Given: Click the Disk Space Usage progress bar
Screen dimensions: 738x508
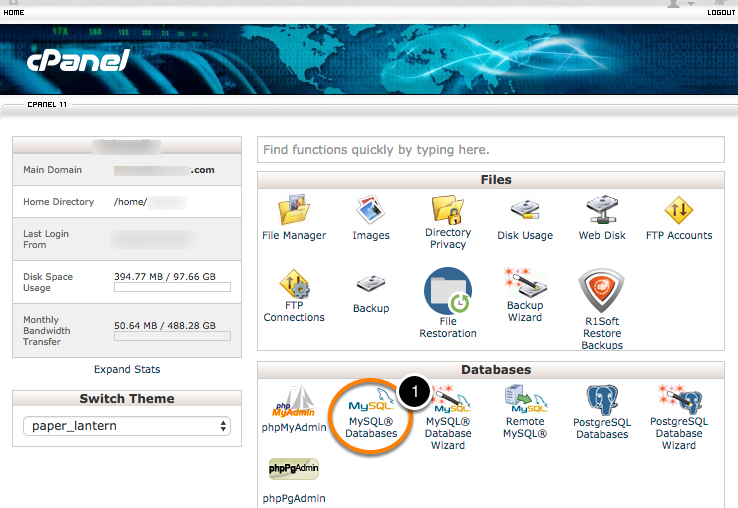Looking at the screenshot, I should point(172,287).
